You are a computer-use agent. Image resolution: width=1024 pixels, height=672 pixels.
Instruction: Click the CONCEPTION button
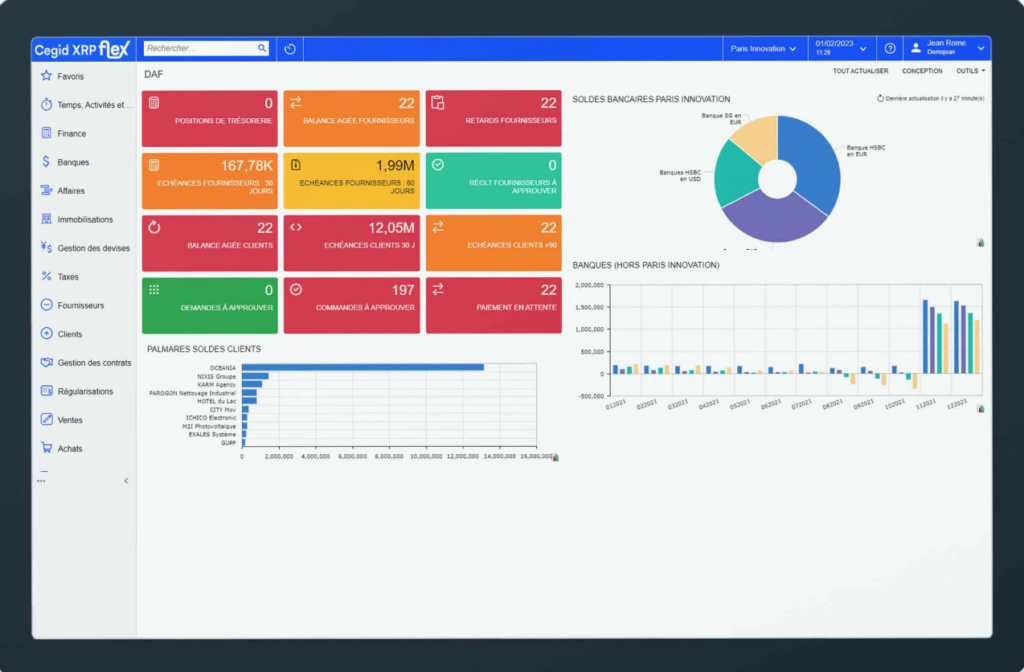[x=922, y=71]
